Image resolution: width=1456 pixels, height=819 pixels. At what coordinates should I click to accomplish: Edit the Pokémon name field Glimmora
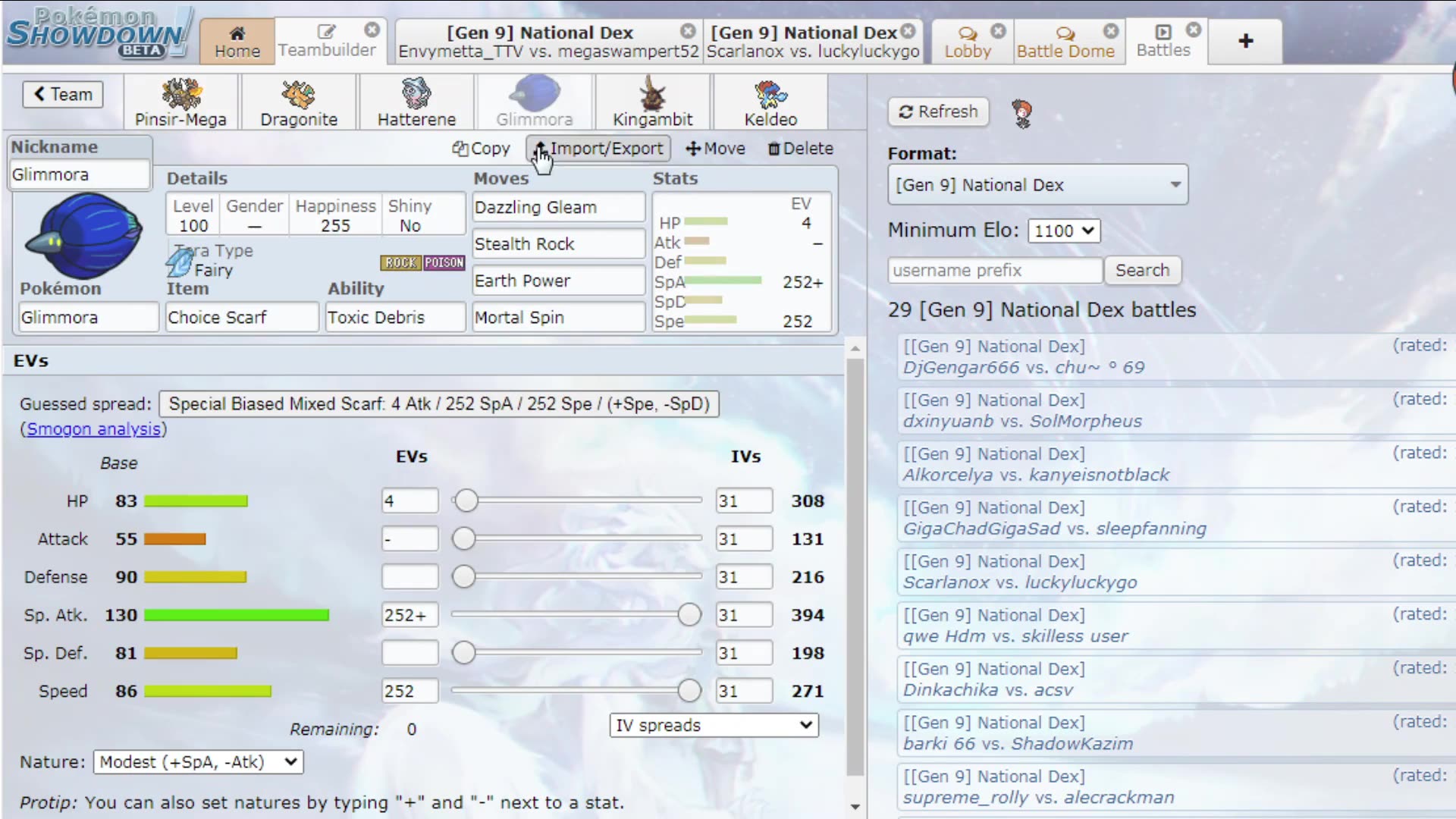(88, 317)
